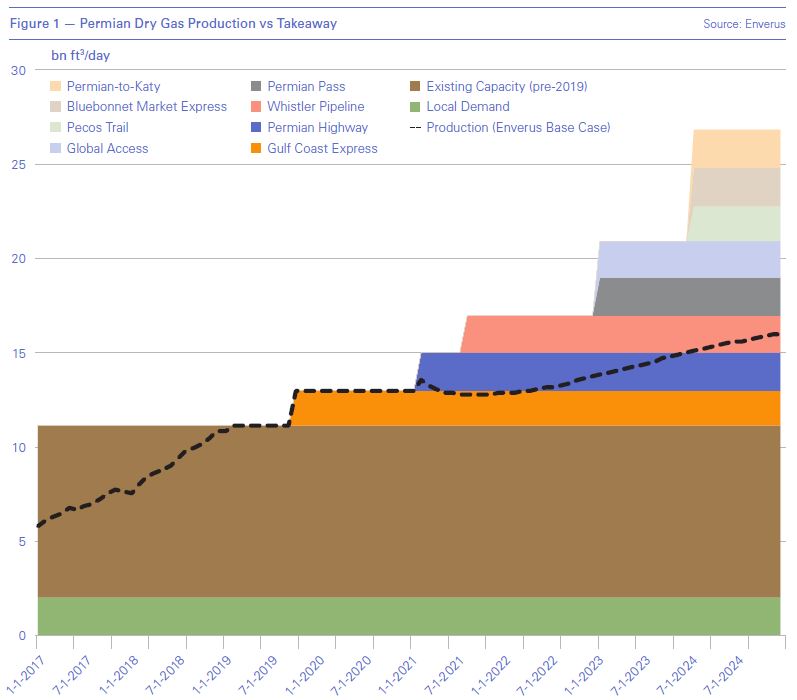This screenshot has width=797, height=700.
Task: Click the Pecos Trail legend swatch
Action: 57,128
